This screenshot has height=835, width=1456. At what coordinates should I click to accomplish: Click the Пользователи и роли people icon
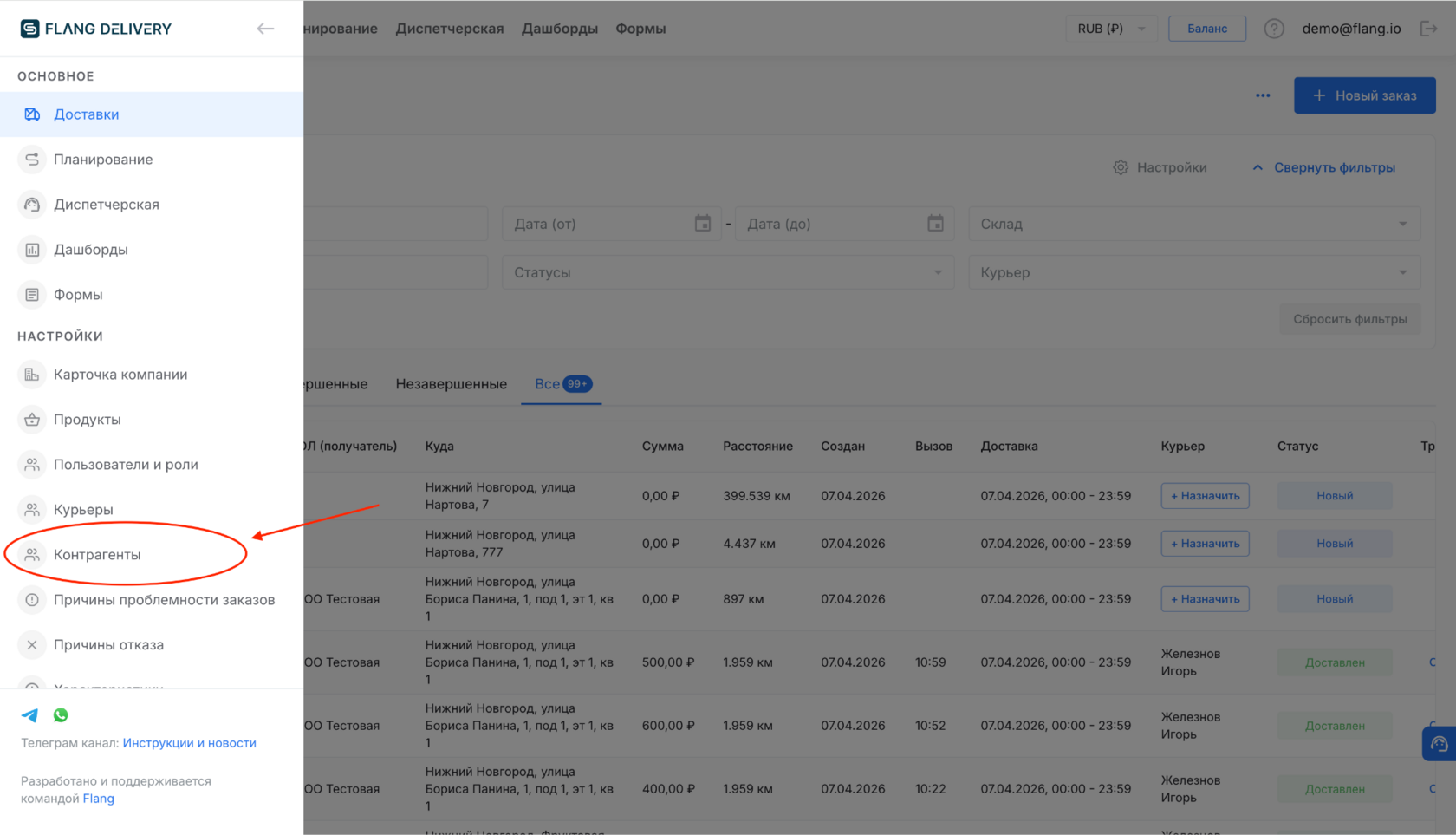[32, 465]
